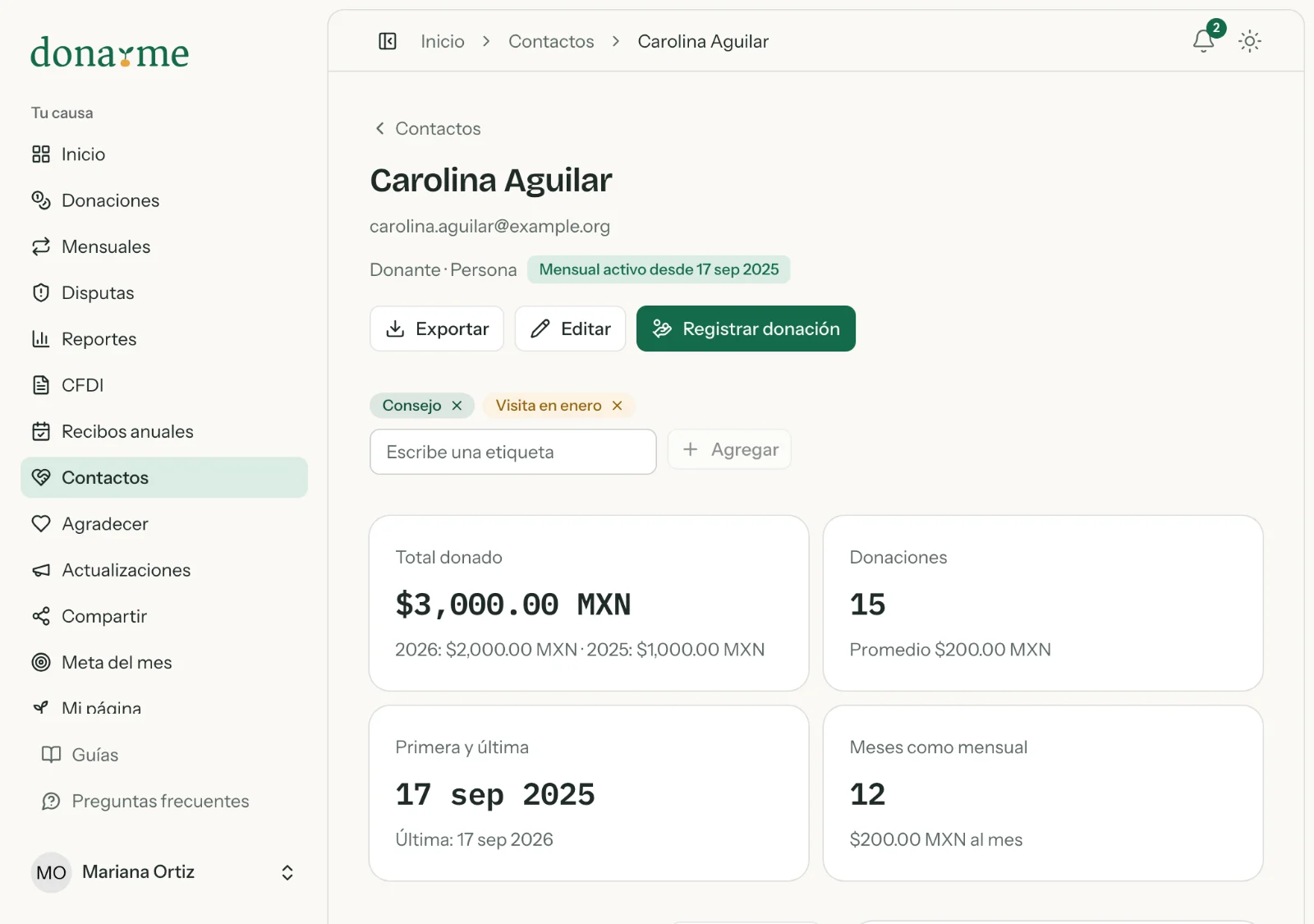Click the Compartir share icon
Image resolution: width=1314 pixels, height=924 pixels.
tap(41, 616)
